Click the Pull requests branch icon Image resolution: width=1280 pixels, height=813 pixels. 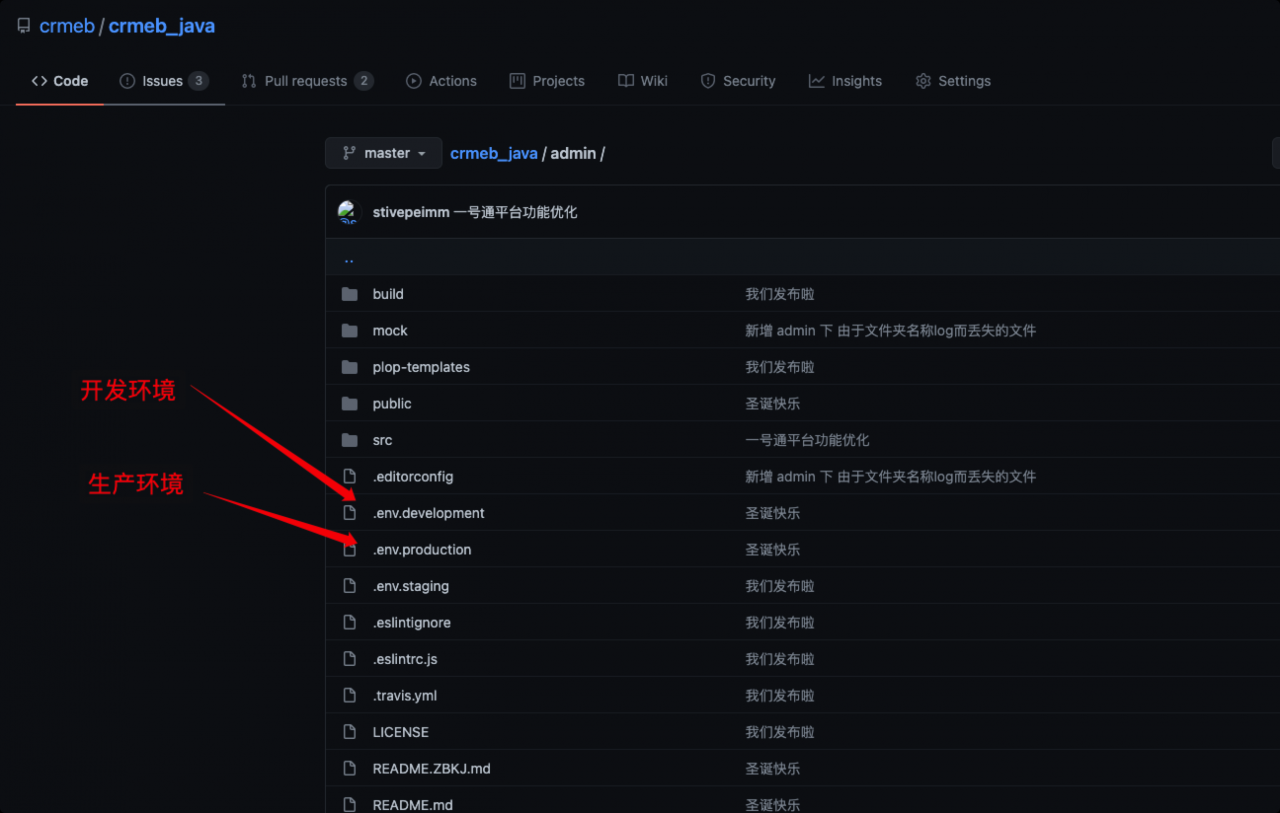[x=249, y=81]
